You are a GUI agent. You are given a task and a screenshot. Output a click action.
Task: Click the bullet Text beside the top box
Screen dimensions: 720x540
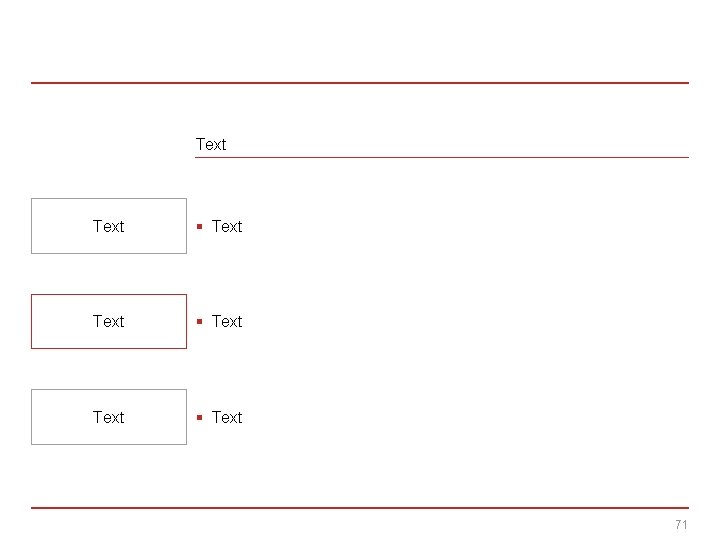click(x=227, y=226)
